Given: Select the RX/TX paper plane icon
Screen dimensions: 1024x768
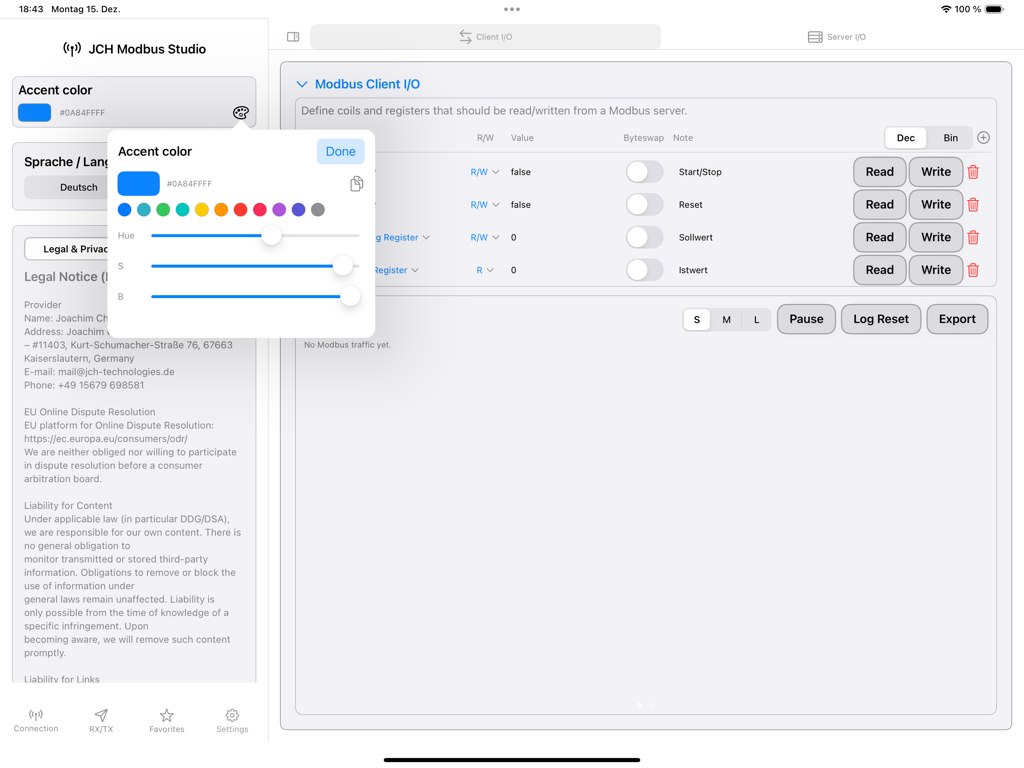Looking at the screenshot, I should tap(101, 720).
